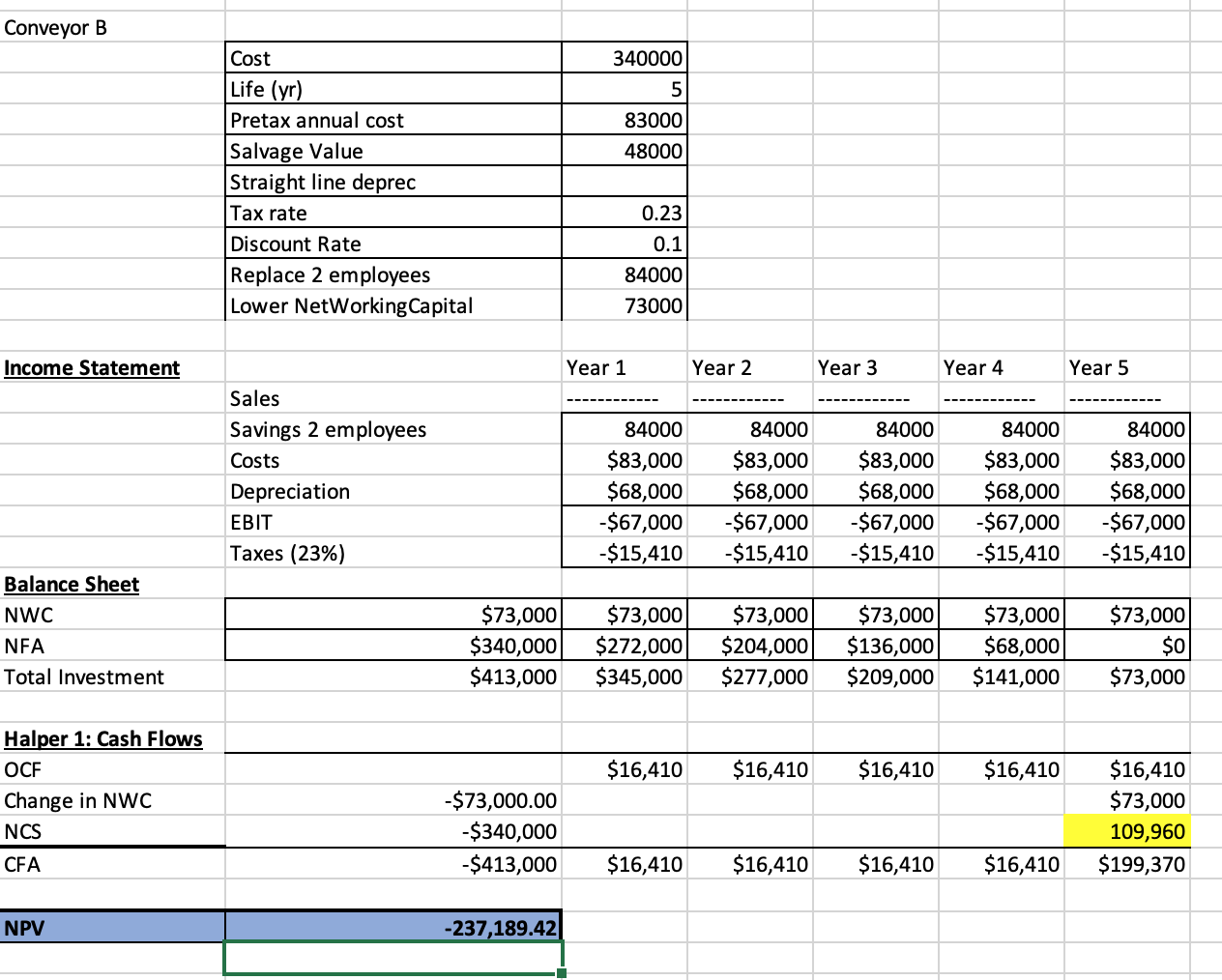
Task: Click the Life (yr) value cell showing 5
Action: pos(624,89)
